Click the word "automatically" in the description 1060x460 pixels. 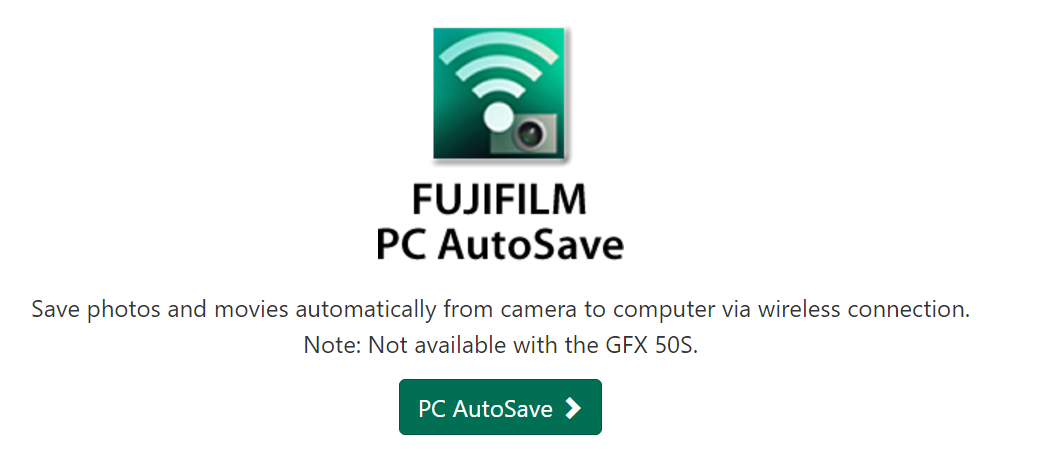pyautogui.click(x=366, y=310)
